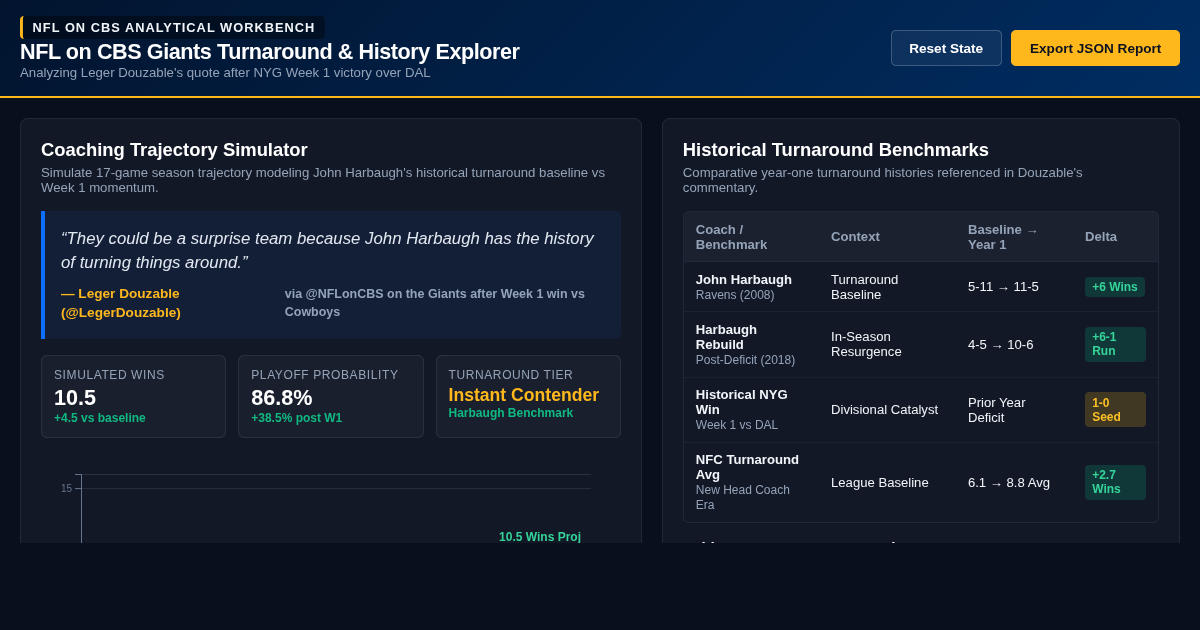
Task: Click the Baseline → Year 1 column header
Action: pyautogui.click(x=1014, y=237)
